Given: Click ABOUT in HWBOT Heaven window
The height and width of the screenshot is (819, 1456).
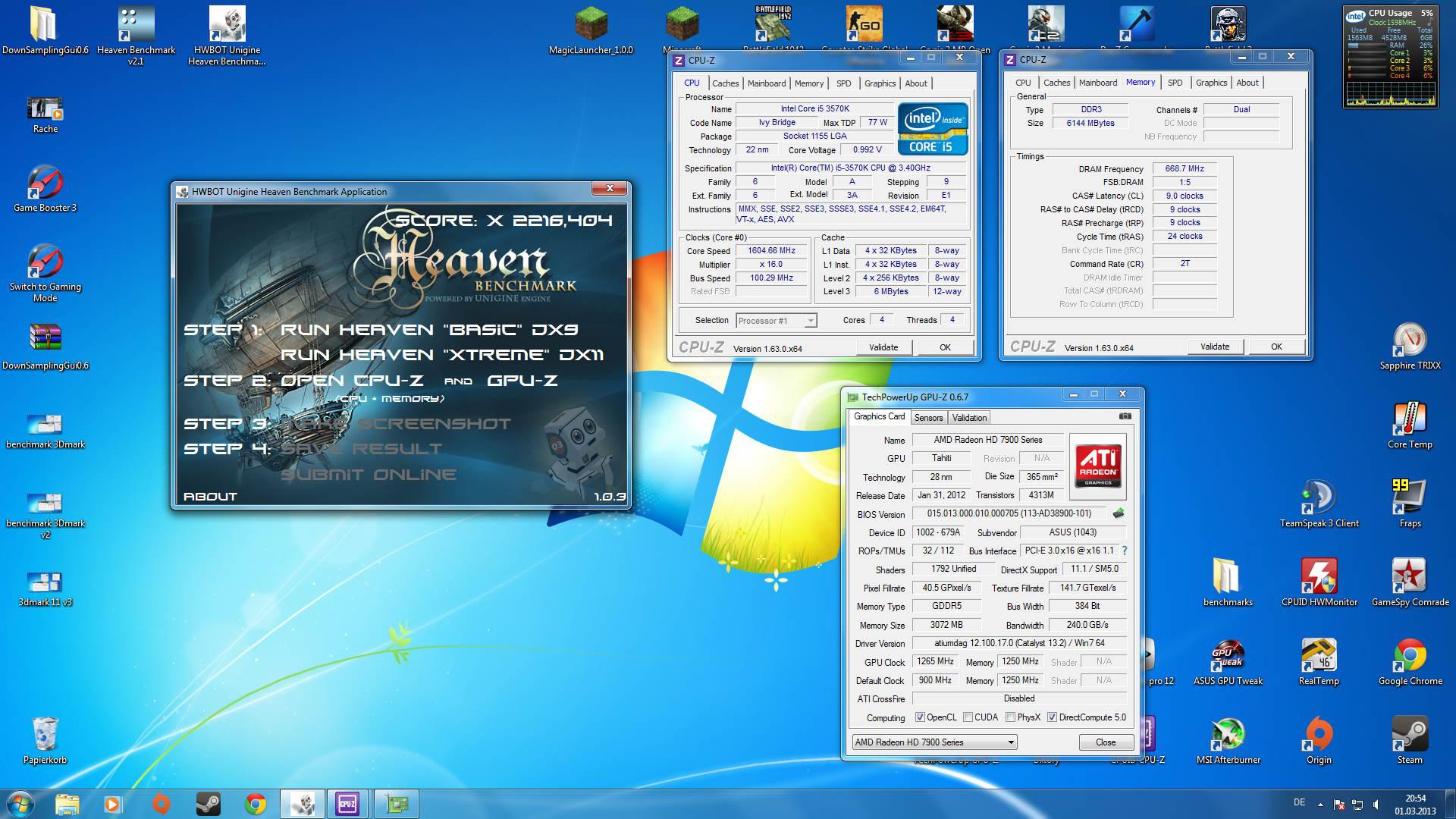Looking at the screenshot, I should pyautogui.click(x=210, y=497).
